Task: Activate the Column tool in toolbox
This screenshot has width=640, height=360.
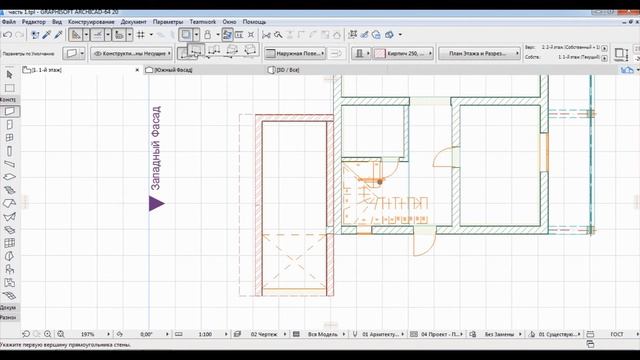Action: [9, 151]
